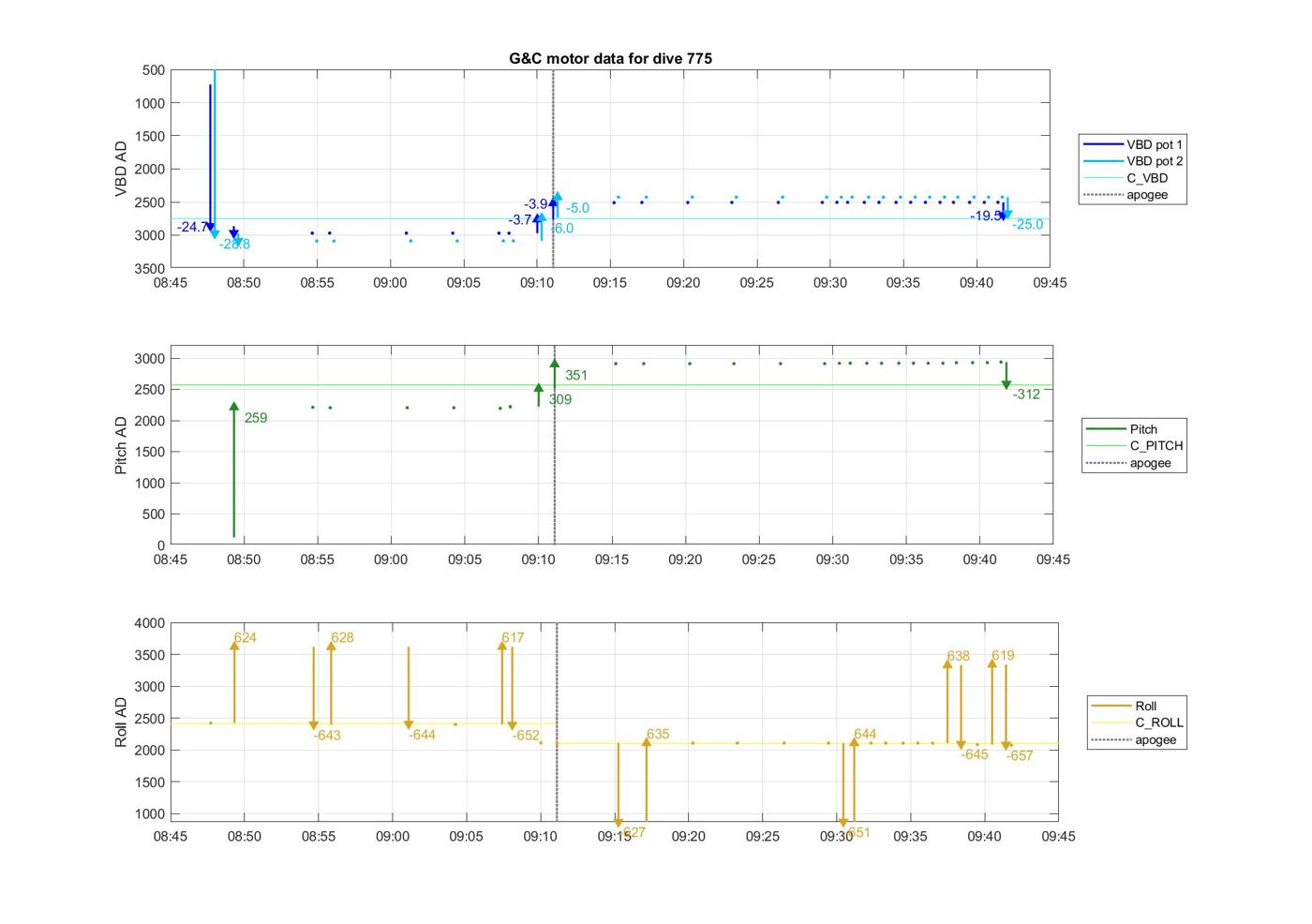Select the 'VBD AD' y-axis label
Image resolution: width=1312 pixels, height=924 pixels.
click(x=121, y=169)
